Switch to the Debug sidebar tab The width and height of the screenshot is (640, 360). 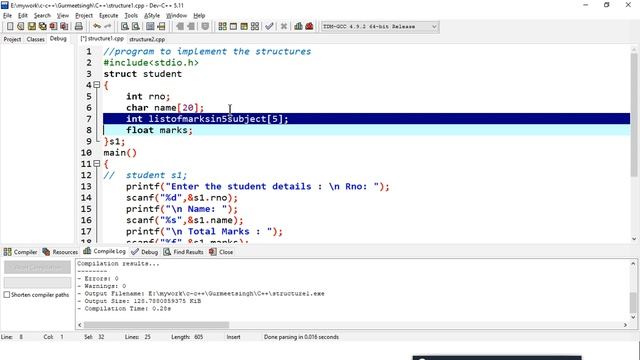click(x=58, y=38)
